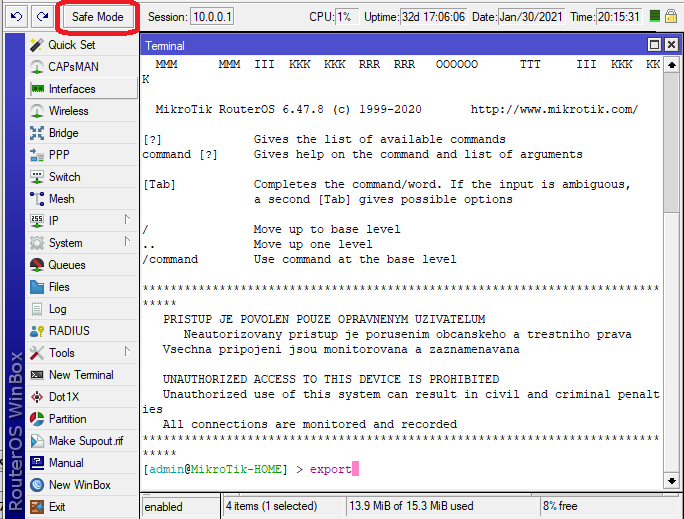Click the Bridge arrows icon
The width and height of the screenshot is (684, 519).
pyautogui.click(x=37, y=133)
